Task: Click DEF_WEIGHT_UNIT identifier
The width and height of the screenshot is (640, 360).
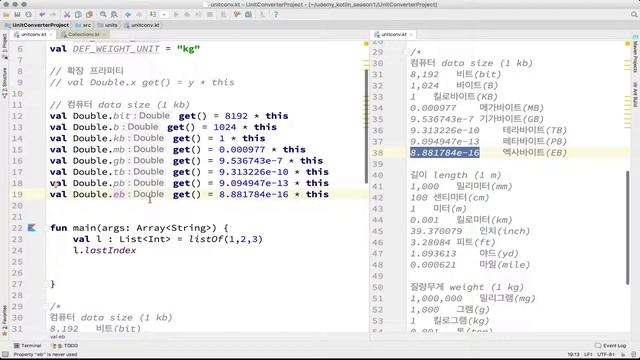Action: tap(116, 49)
